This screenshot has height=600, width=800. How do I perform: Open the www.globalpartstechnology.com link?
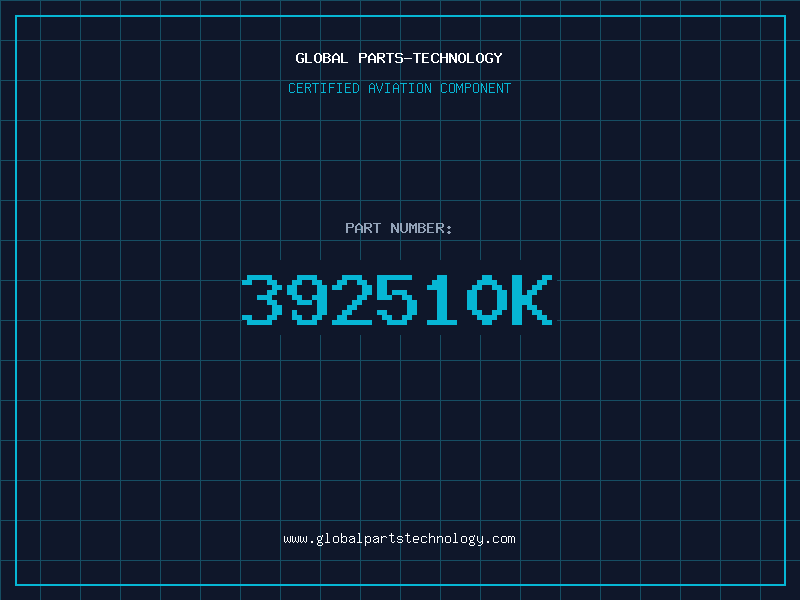tap(399, 539)
